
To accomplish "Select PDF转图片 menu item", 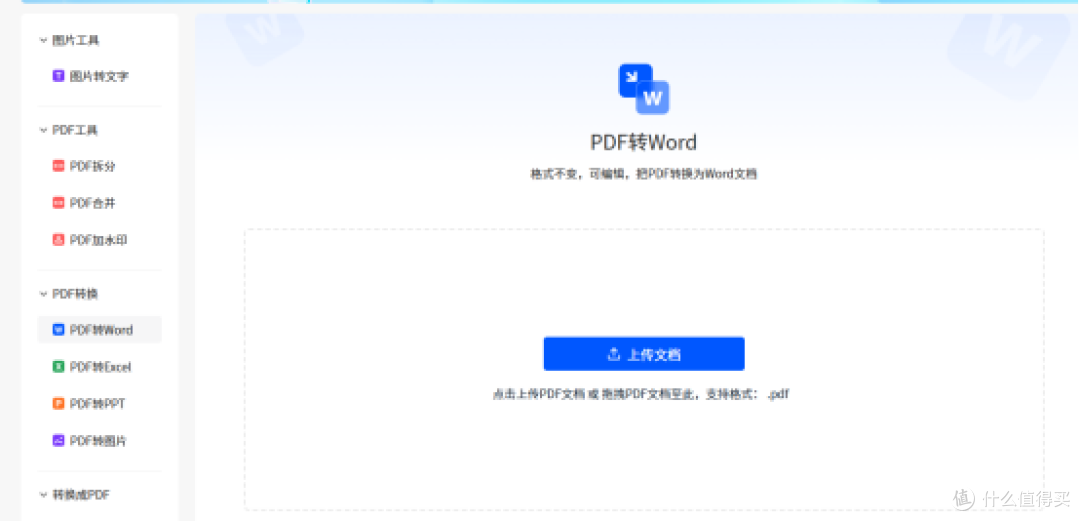I will (100, 440).
